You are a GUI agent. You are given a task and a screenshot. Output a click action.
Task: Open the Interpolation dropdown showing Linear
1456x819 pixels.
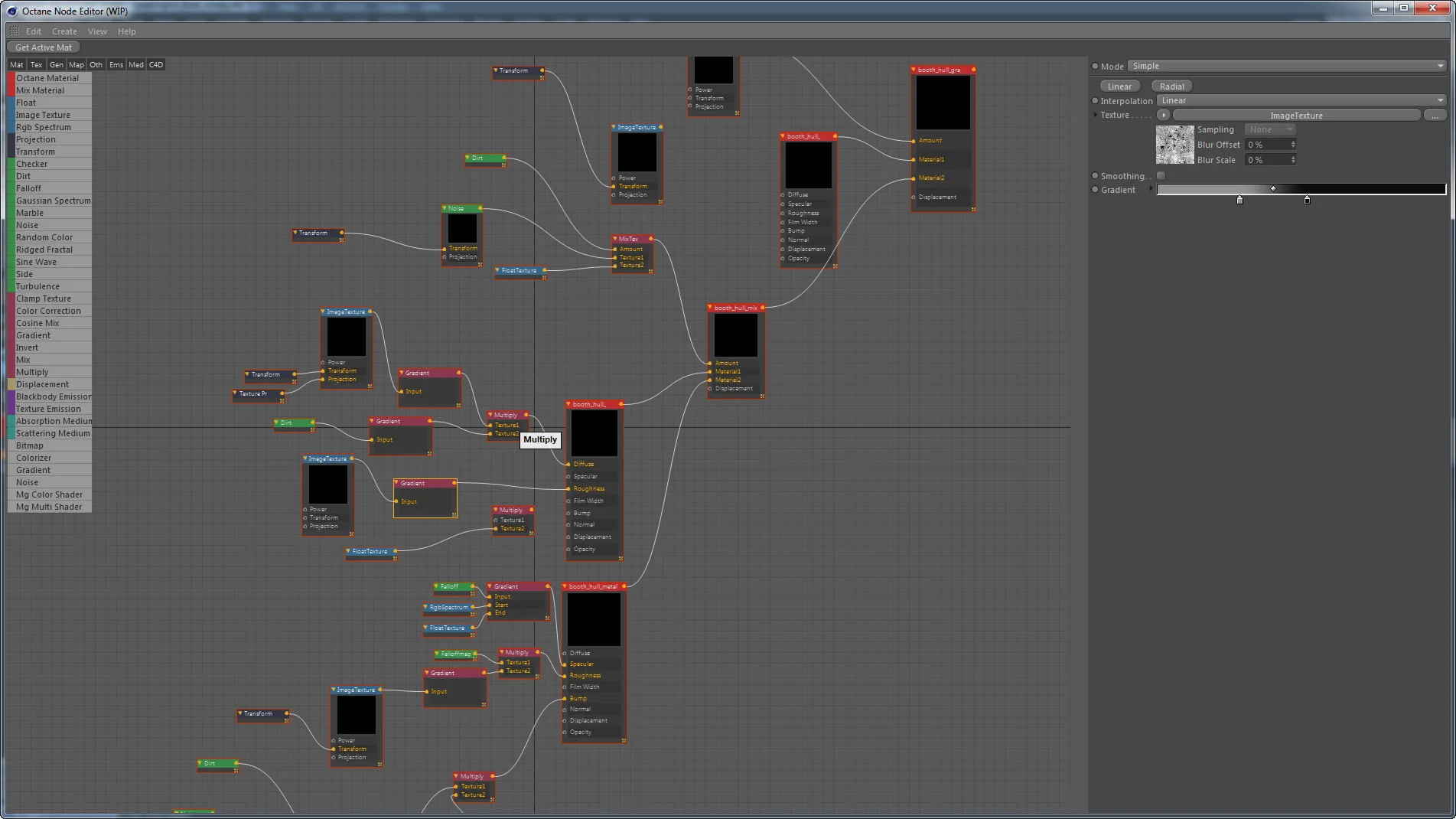click(x=1301, y=101)
